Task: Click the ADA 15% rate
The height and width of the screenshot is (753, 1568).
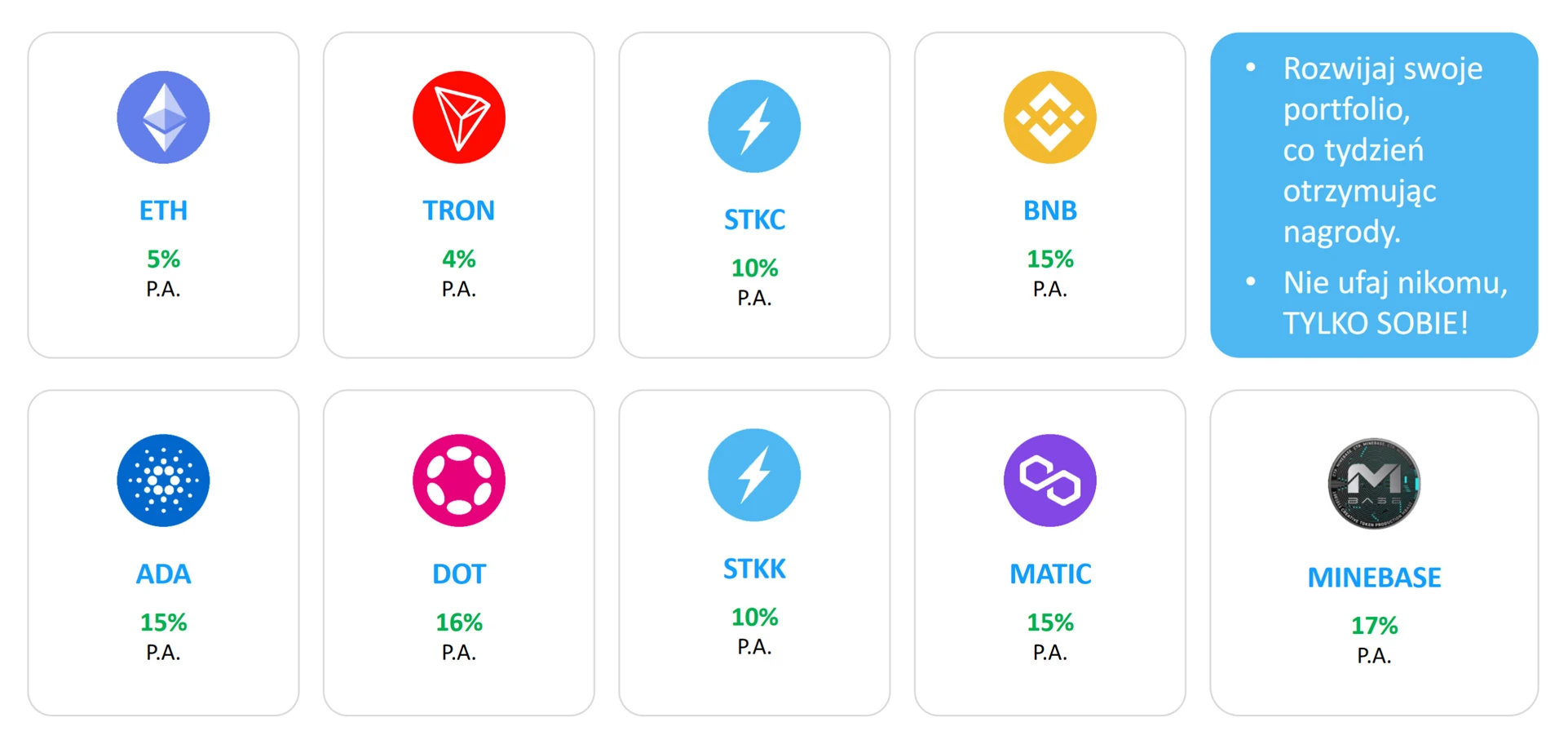Action: click(163, 622)
